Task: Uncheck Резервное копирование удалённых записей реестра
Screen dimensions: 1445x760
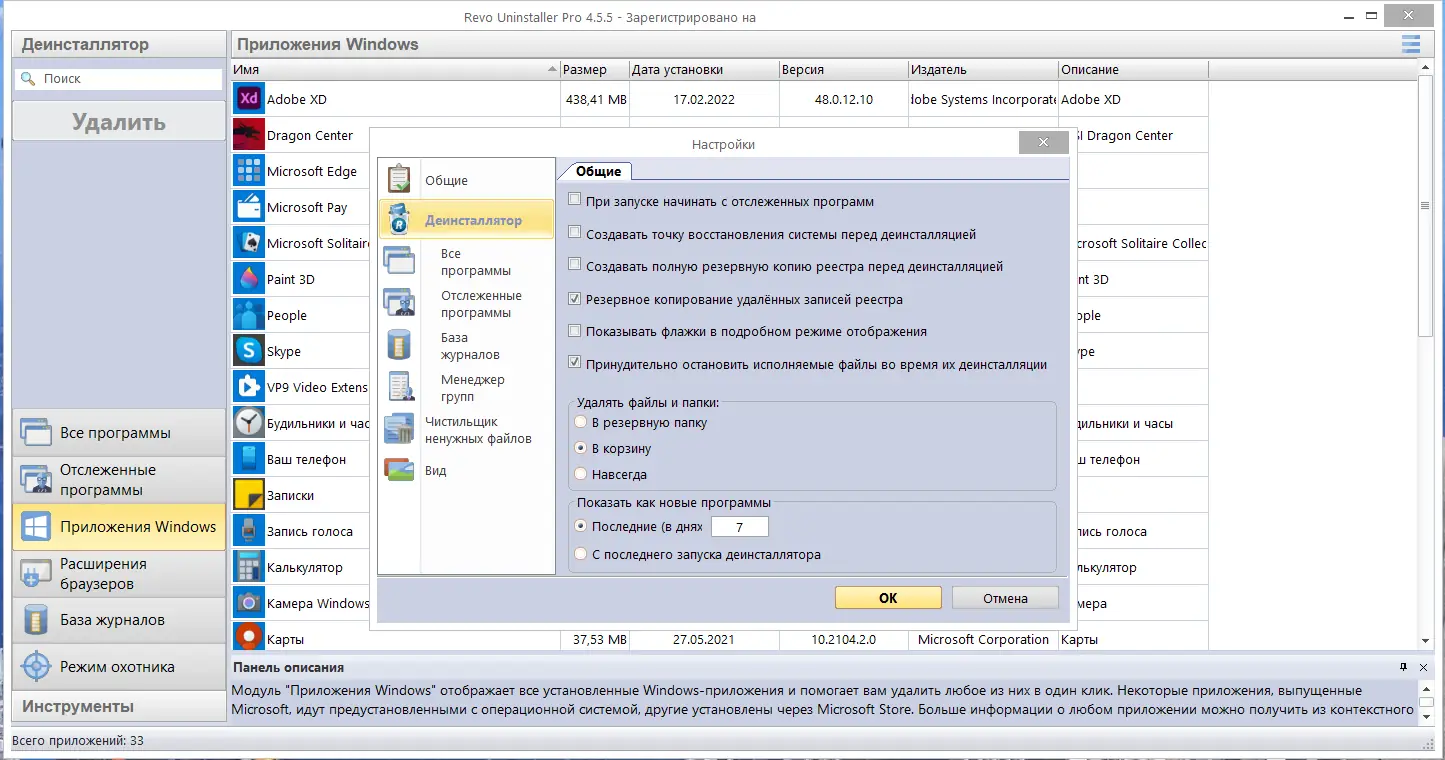Action: coord(574,298)
